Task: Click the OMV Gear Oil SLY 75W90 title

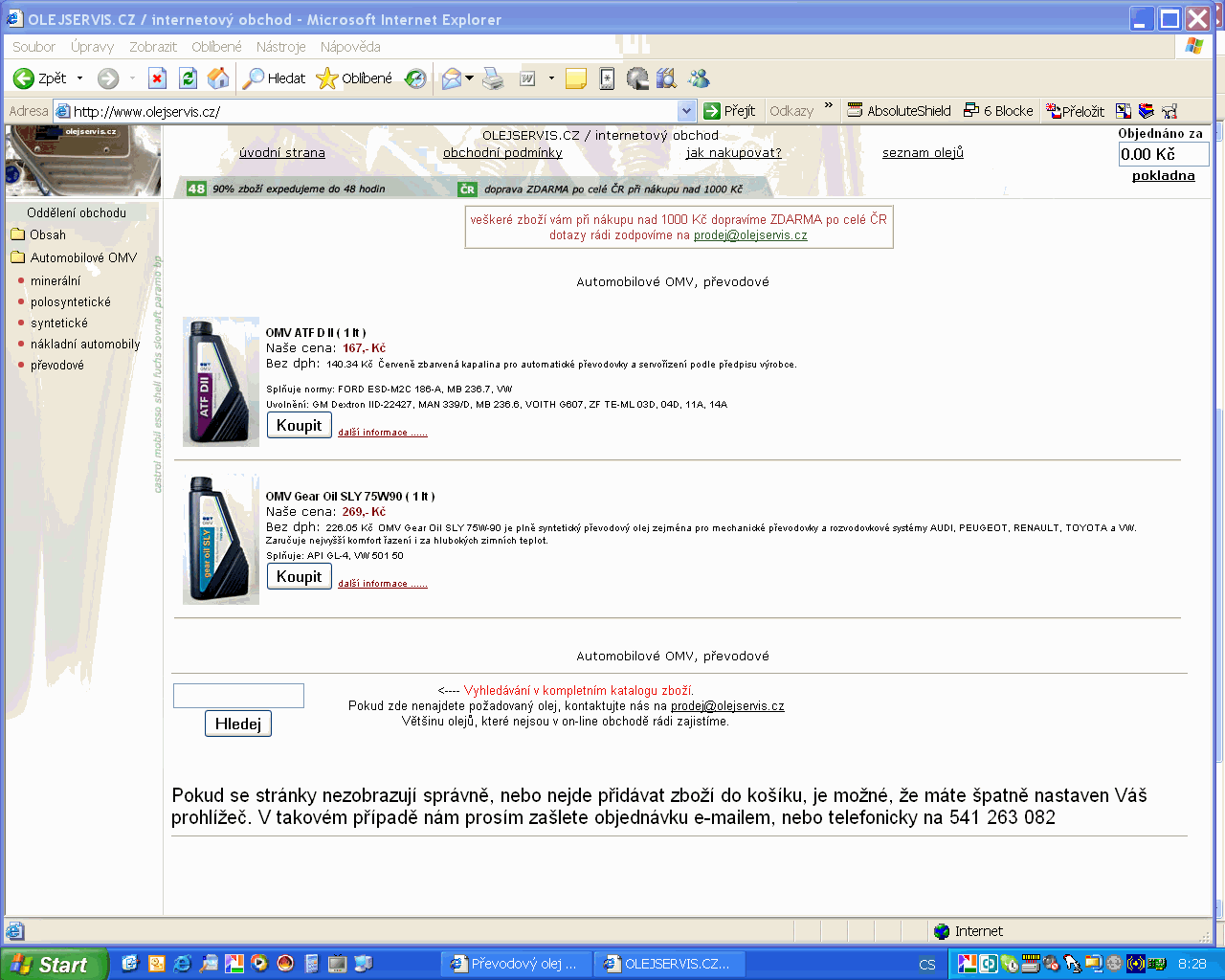Action: pyautogui.click(x=350, y=497)
